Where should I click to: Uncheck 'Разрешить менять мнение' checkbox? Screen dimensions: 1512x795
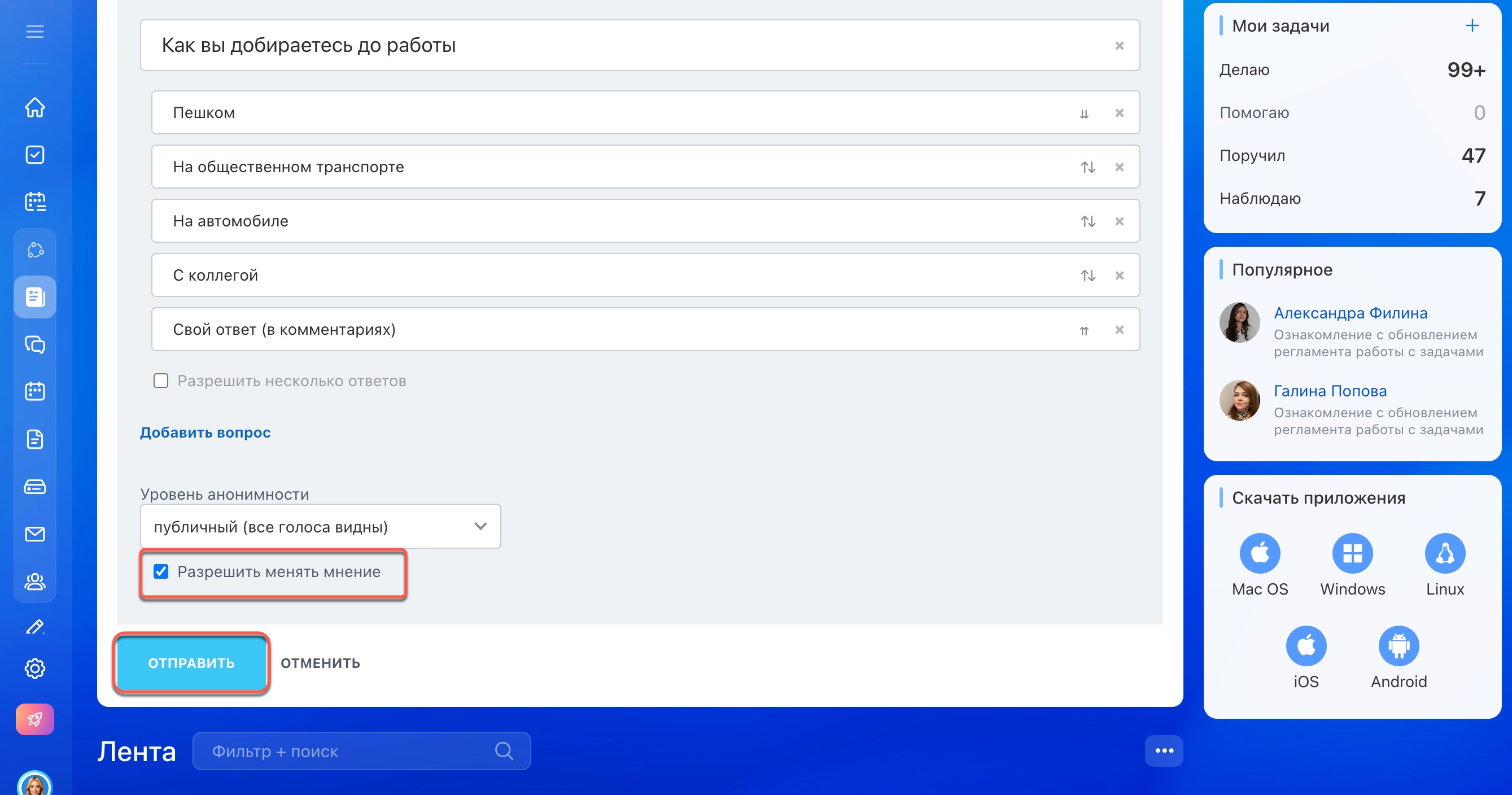(161, 572)
